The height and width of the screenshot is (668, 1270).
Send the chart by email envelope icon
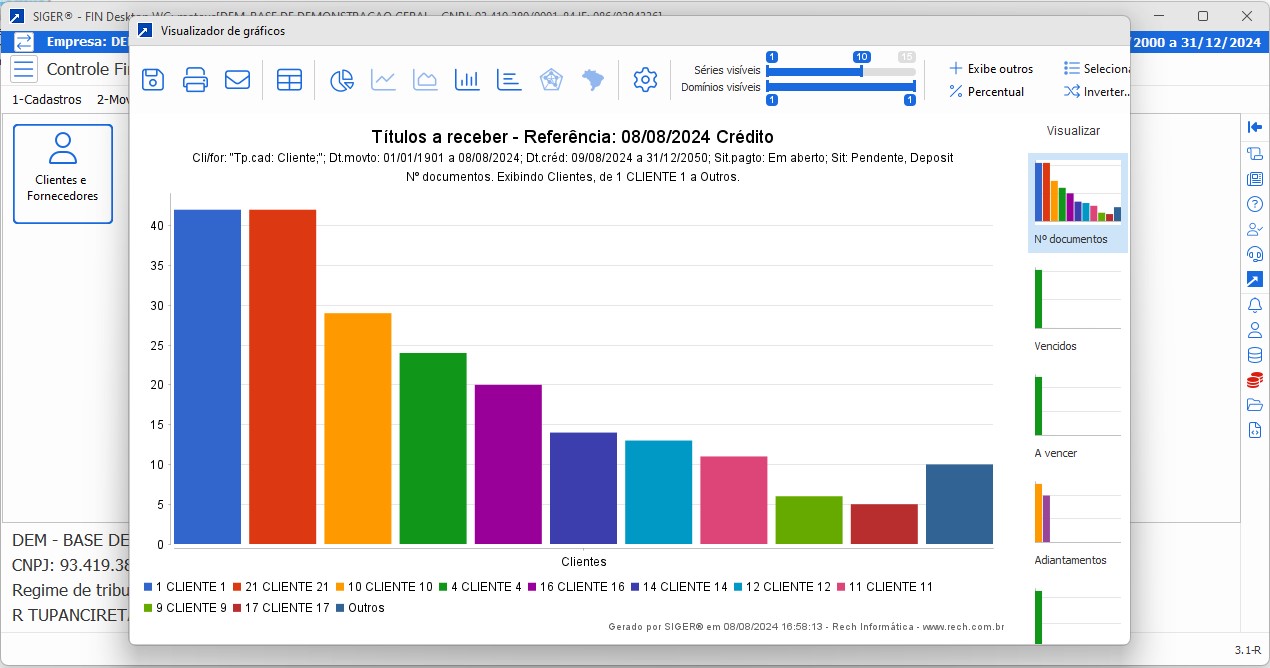(x=237, y=80)
